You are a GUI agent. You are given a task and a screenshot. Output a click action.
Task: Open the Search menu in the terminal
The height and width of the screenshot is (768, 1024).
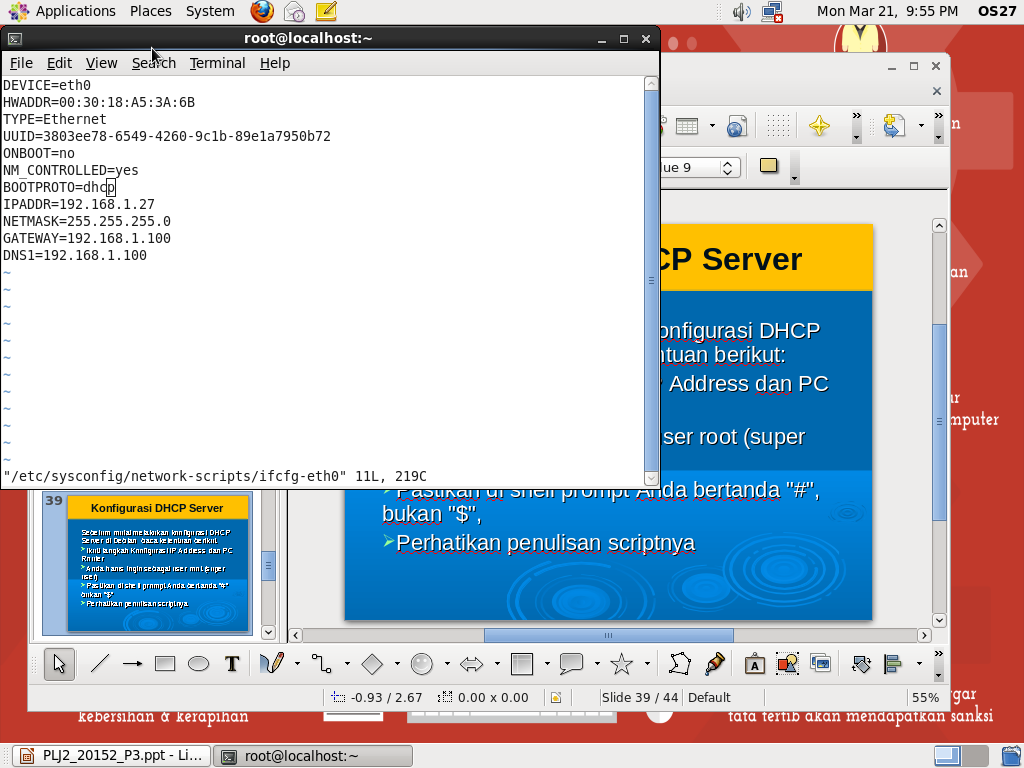tap(153, 63)
